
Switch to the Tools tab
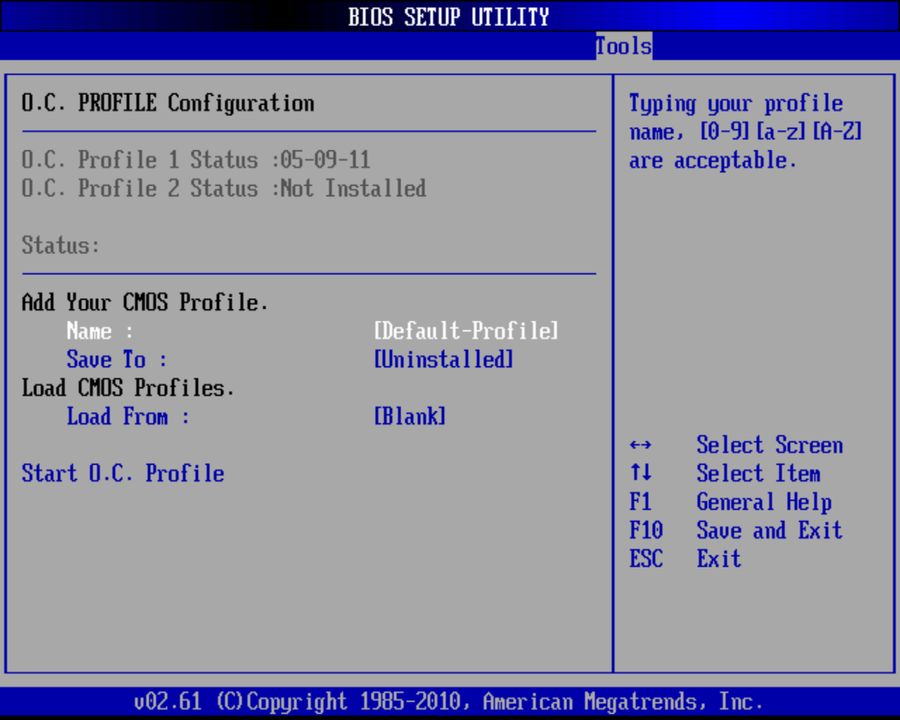622,46
